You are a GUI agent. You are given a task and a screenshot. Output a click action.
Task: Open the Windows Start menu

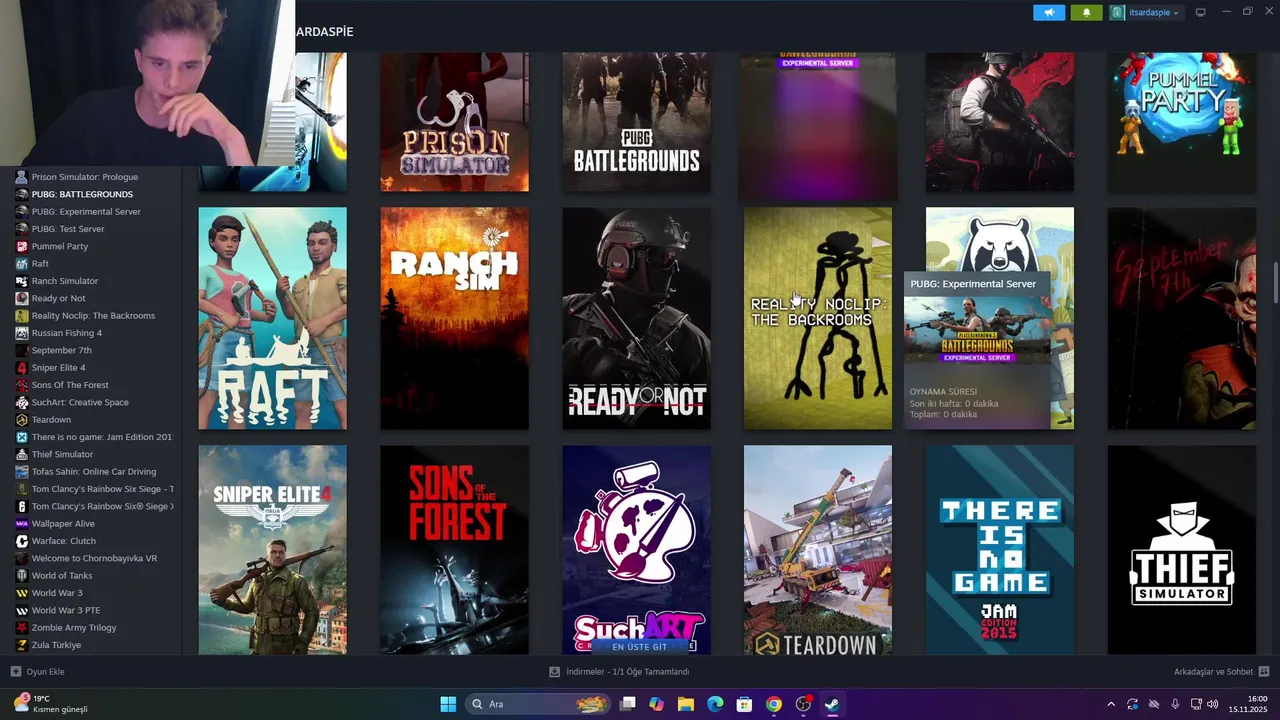[x=448, y=704]
